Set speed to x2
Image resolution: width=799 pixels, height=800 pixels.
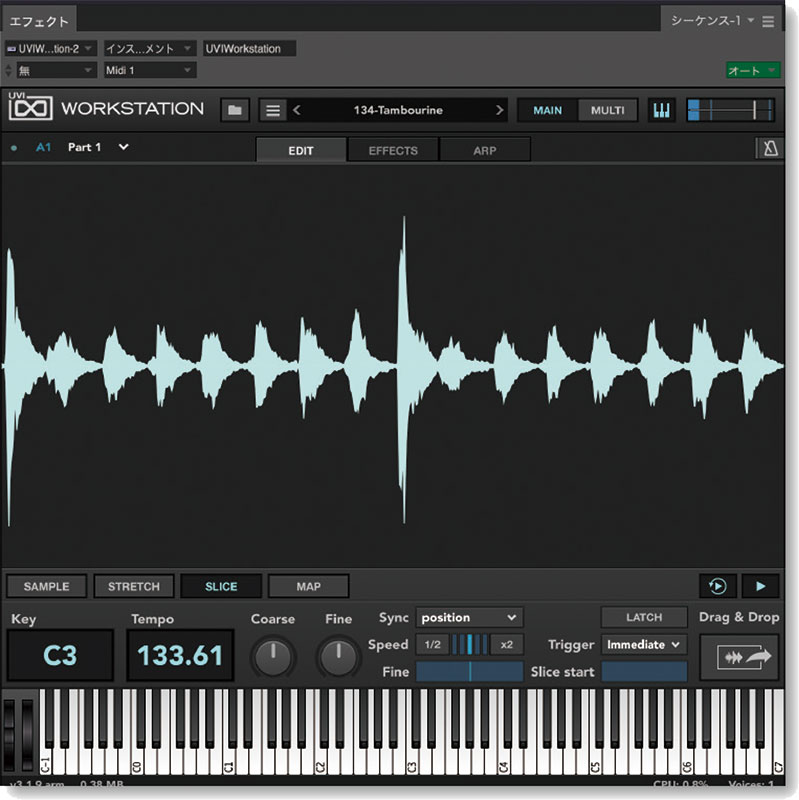(507, 645)
